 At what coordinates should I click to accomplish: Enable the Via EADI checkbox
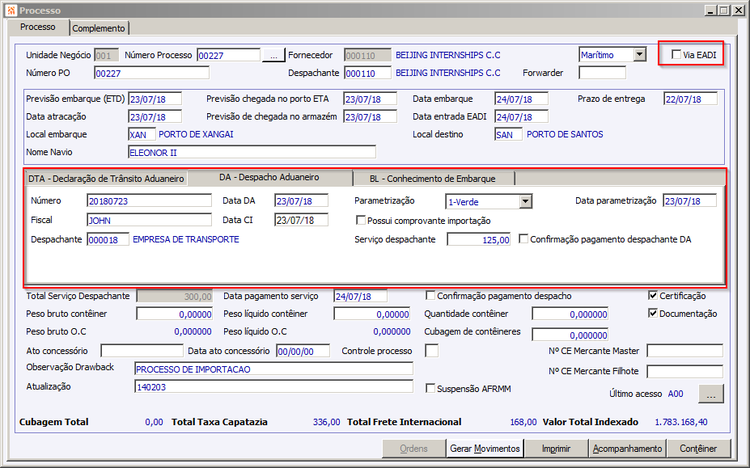[676, 55]
